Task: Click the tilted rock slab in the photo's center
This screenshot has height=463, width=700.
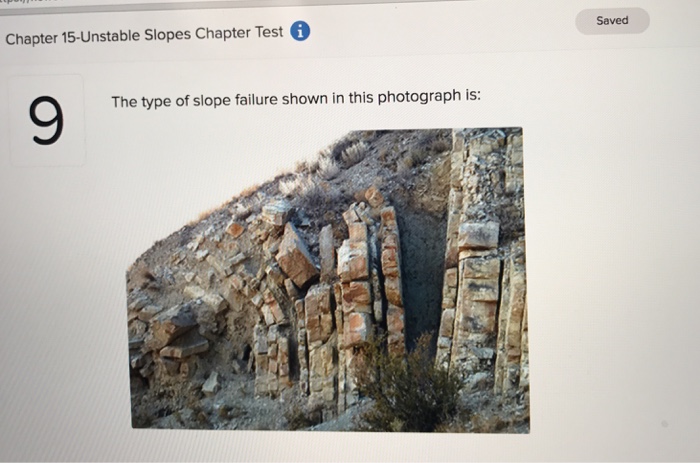Action: pos(296,255)
